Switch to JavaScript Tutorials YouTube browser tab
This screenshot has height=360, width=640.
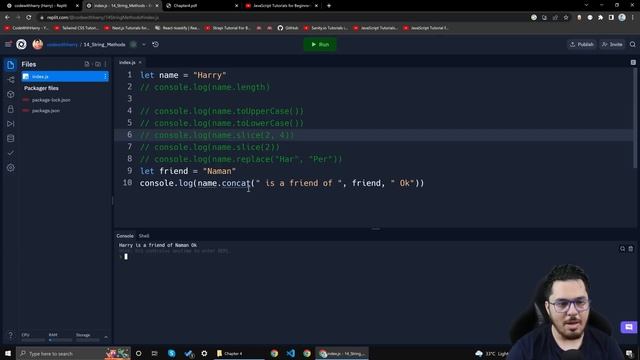click(x=282, y=6)
